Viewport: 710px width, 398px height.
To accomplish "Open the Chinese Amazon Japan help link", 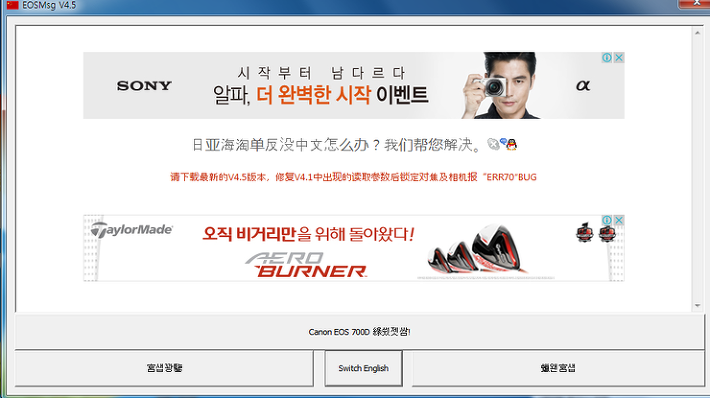I will [336, 145].
